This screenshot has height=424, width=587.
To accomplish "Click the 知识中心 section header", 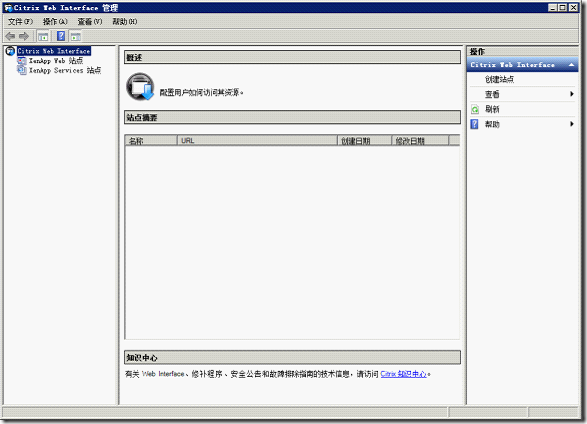I will point(292,357).
